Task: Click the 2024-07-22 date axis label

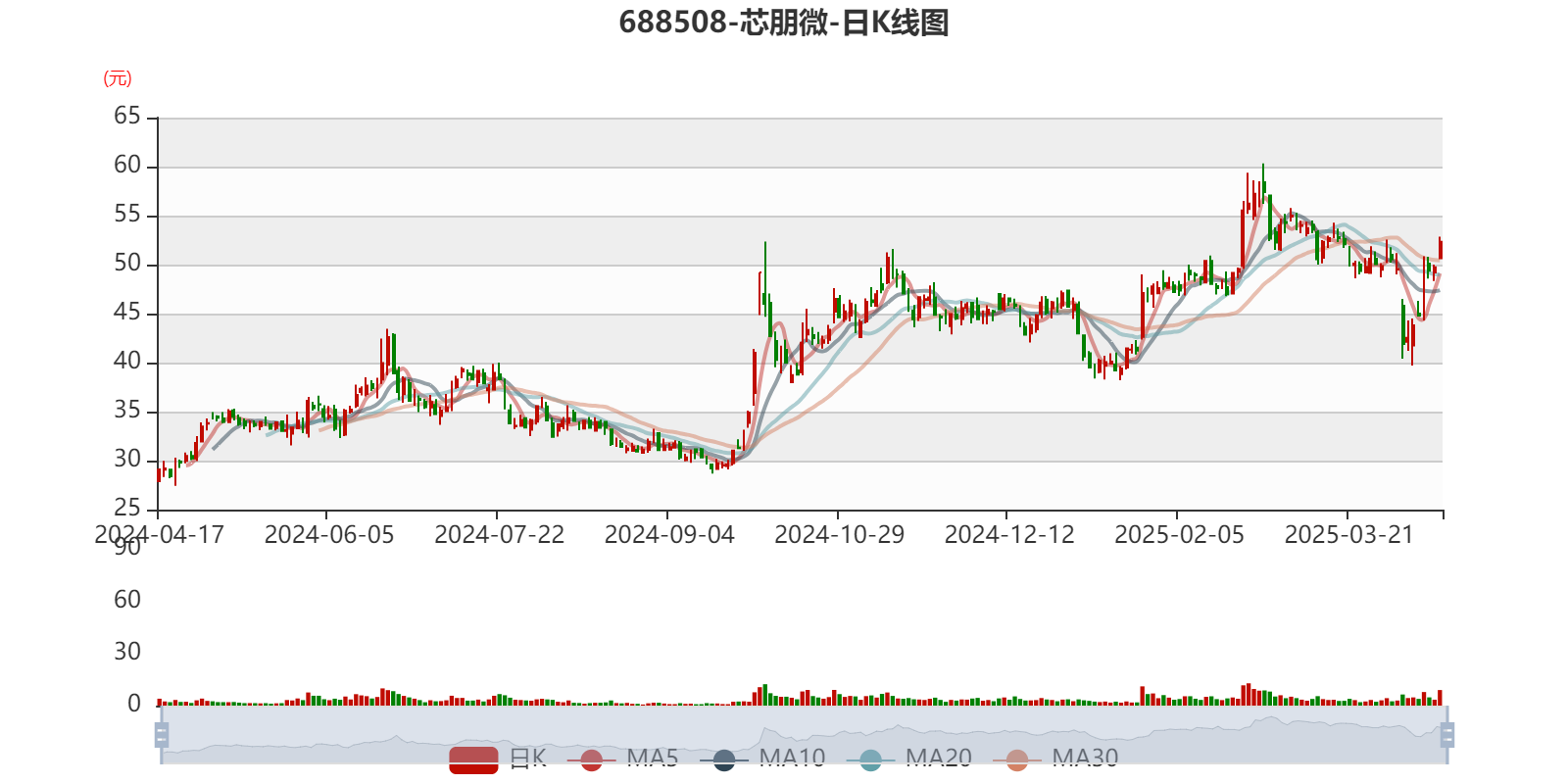Action: (x=500, y=535)
